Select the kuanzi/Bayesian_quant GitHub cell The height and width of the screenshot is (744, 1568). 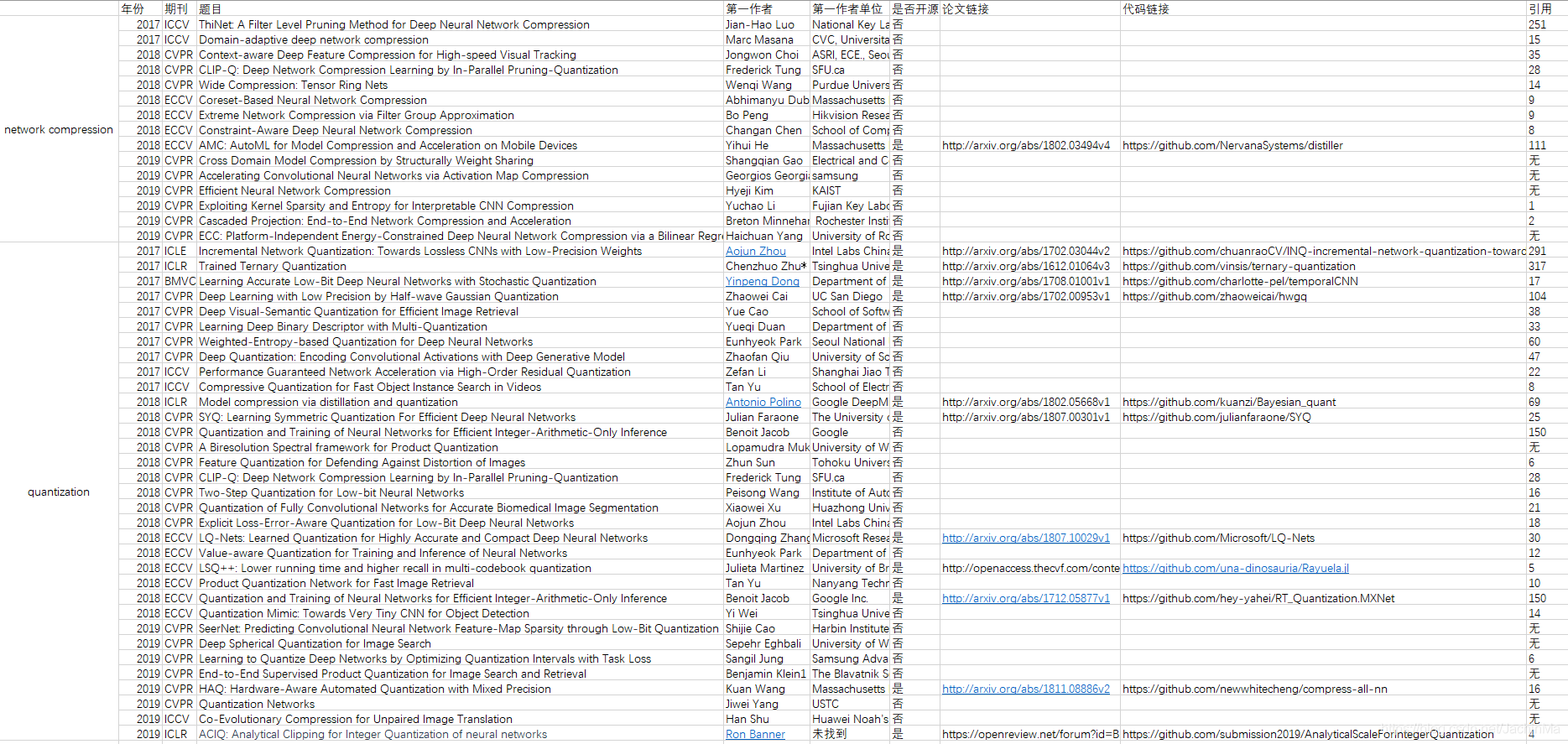[1323, 402]
